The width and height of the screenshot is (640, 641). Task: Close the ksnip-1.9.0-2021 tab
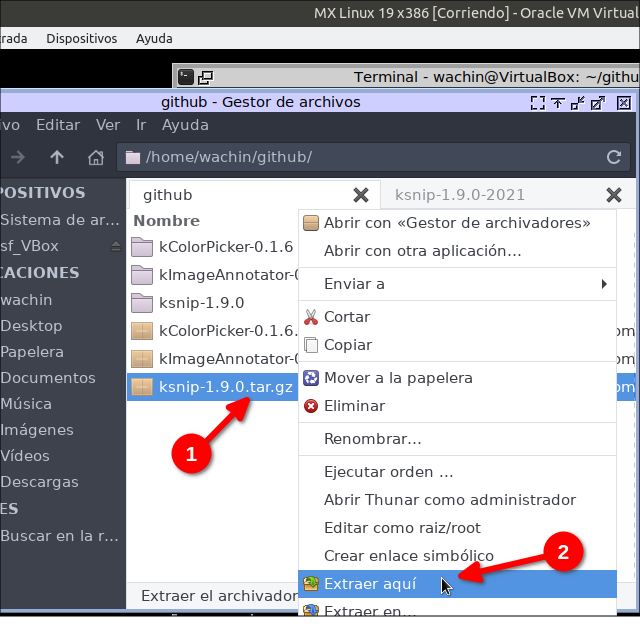point(614,195)
